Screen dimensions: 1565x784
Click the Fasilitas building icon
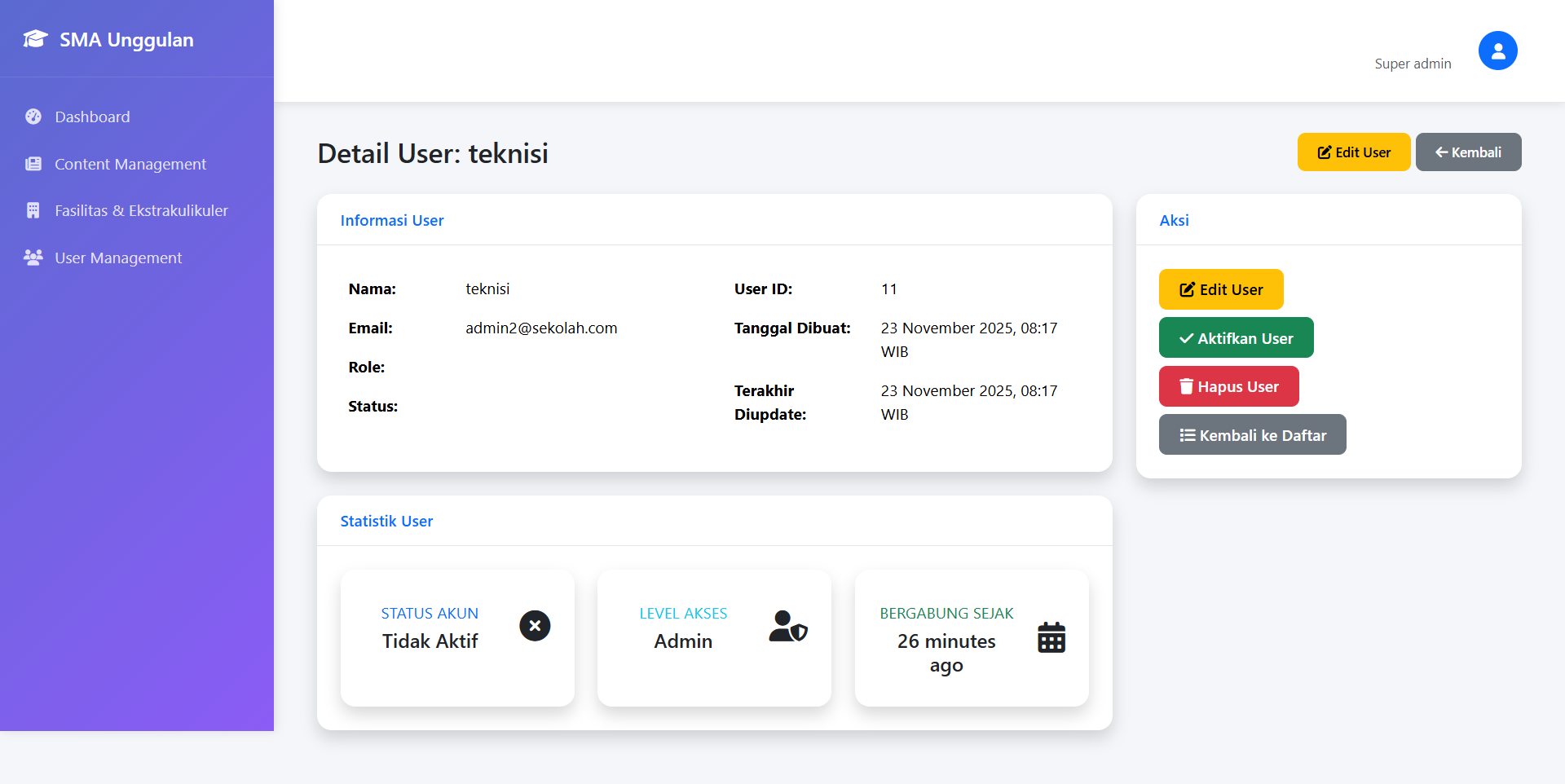33,210
